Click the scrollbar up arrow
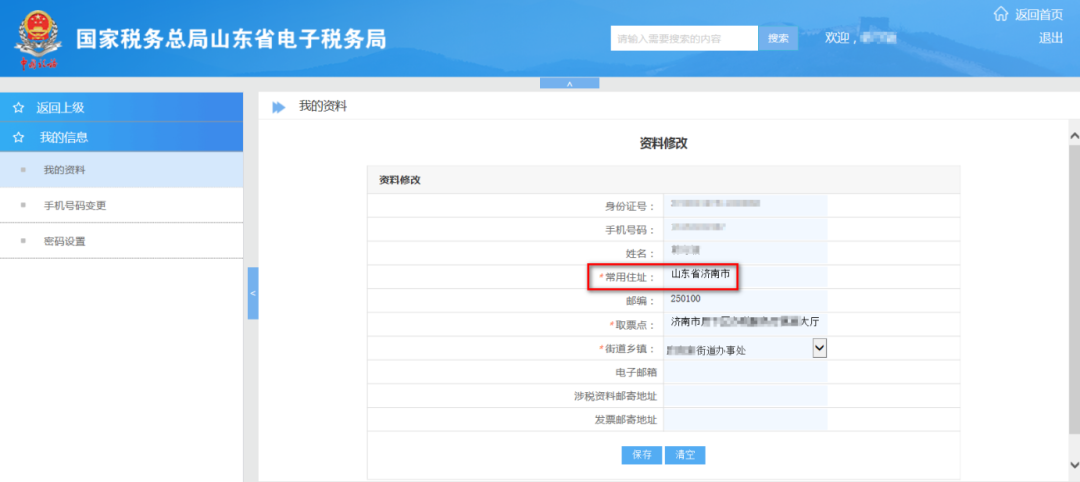1080x482 pixels. pos(1074,136)
